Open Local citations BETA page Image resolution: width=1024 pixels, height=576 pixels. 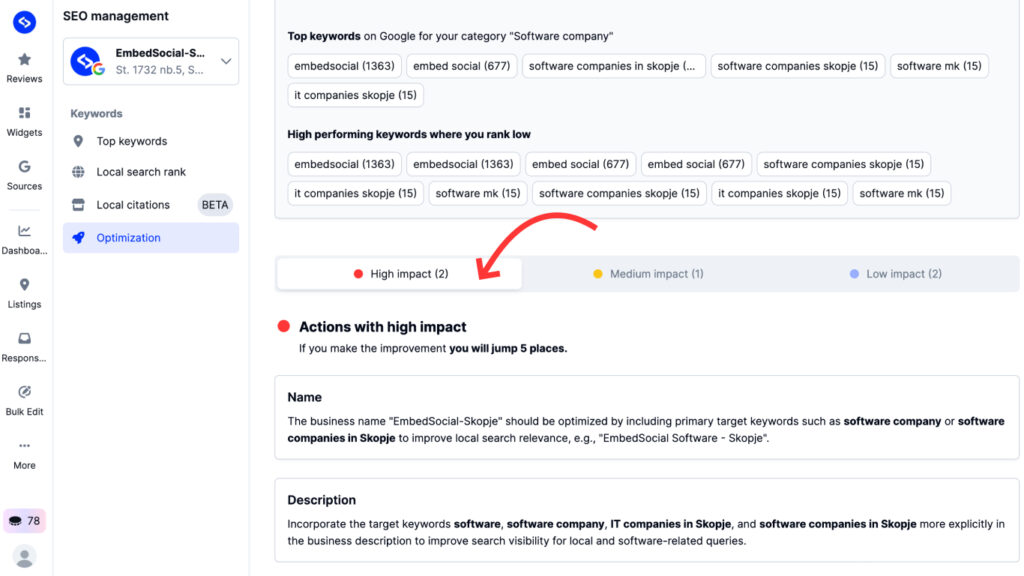click(x=133, y=205)
